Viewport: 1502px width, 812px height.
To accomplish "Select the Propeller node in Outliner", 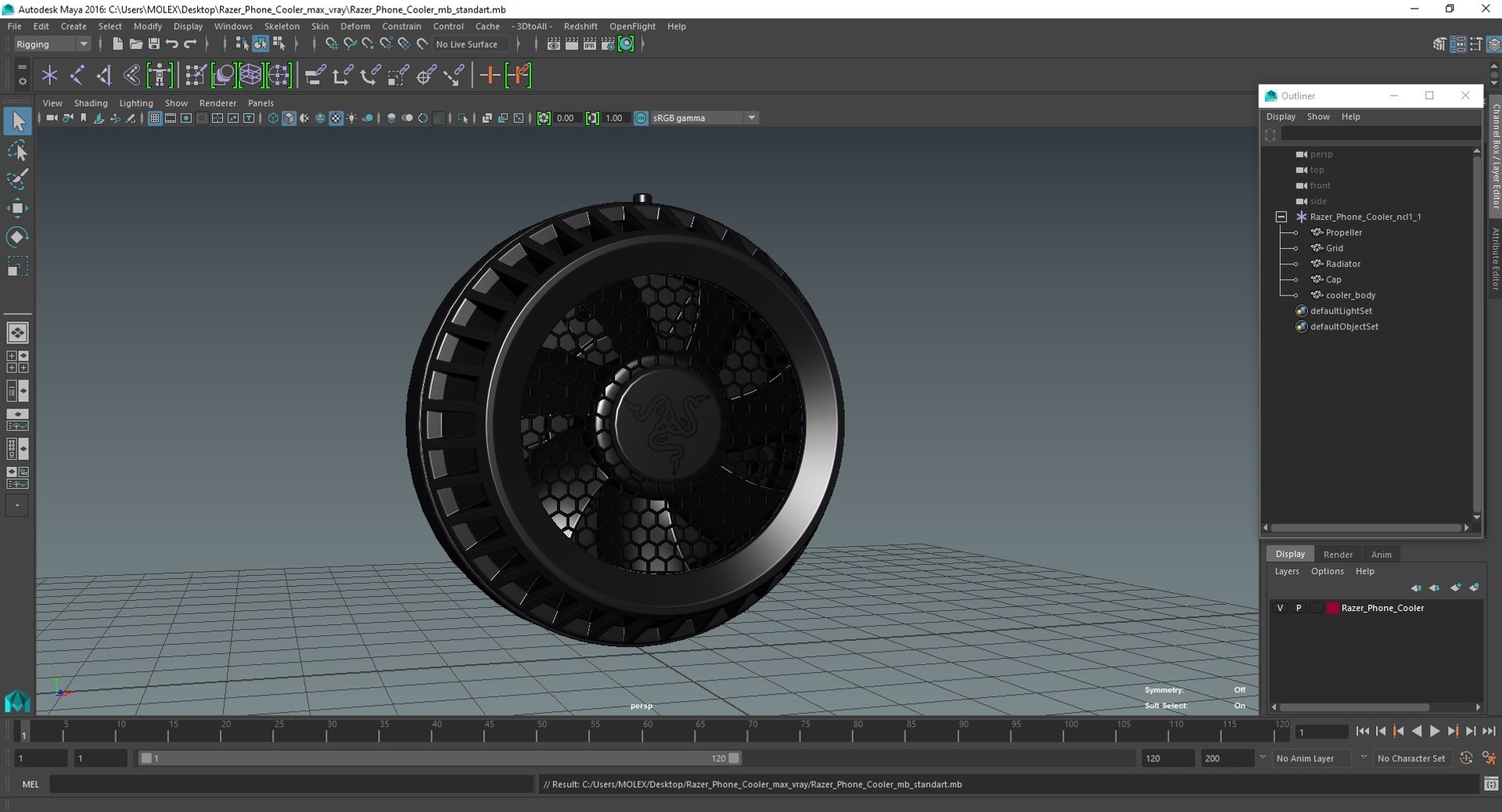I will click(1344, 232).
